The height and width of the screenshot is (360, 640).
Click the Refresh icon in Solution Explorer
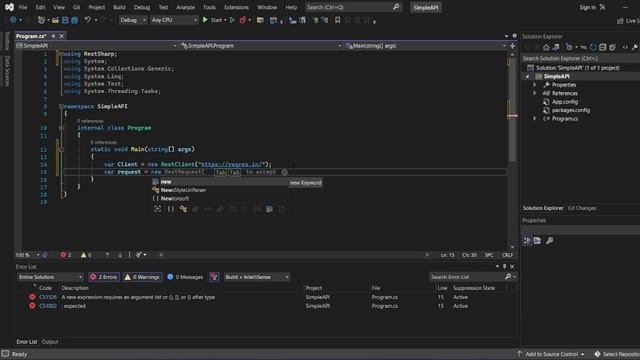click(x=593, y=47)
